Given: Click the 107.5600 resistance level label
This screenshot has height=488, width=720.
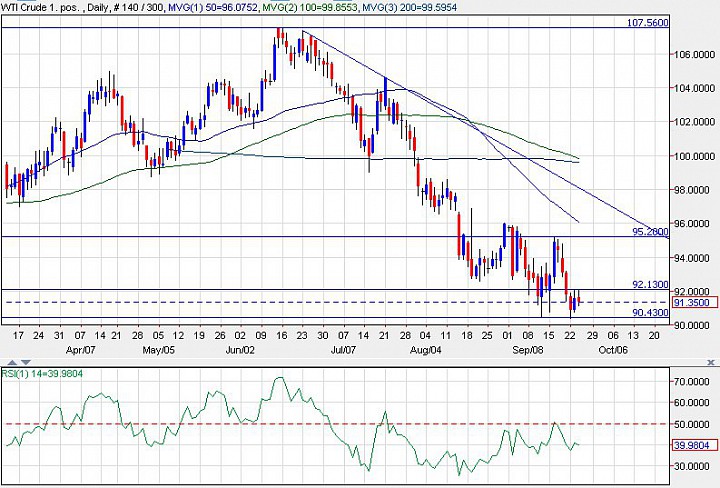Looking at the screenshot, I should click(x=647, y=22).
